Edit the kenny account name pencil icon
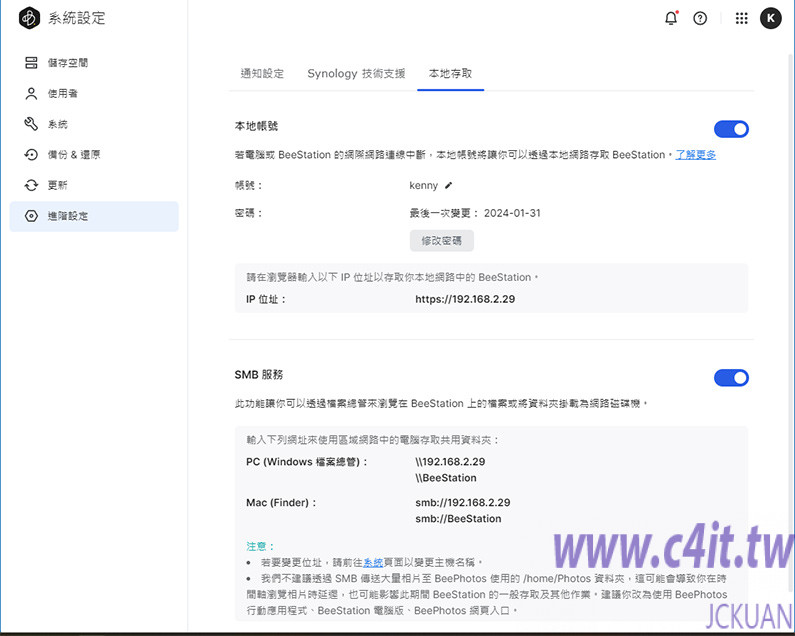This screenshot has height=636, width=795. click(448, 186)
